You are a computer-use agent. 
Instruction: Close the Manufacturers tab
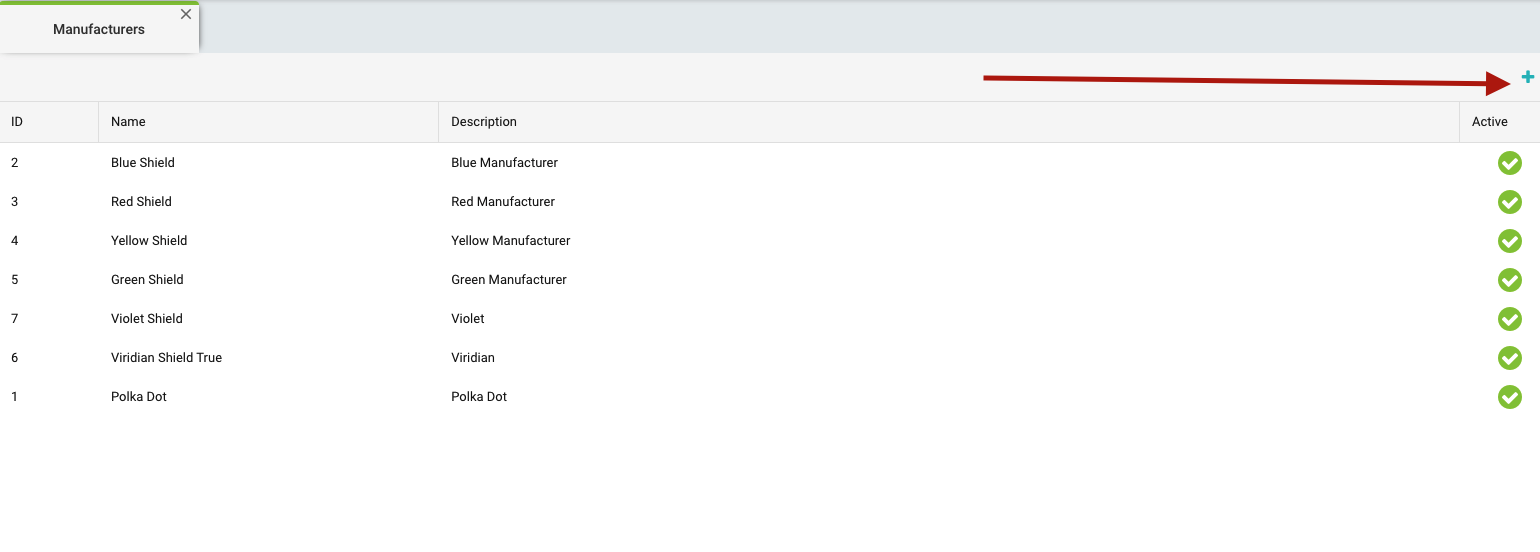(x=185, y=14)
